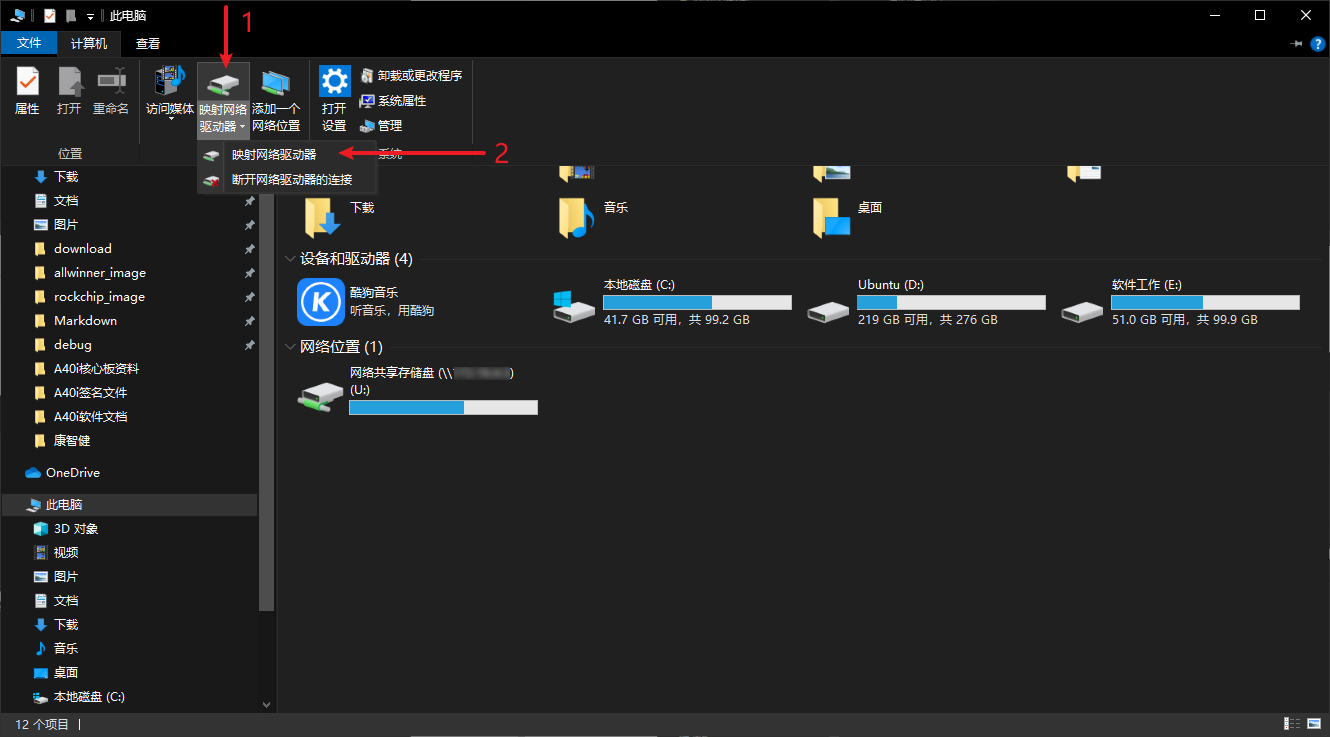Click the pin-ribbon icon beside Help
Viewport: 1330px width, 737px height.
point(1297,44)
